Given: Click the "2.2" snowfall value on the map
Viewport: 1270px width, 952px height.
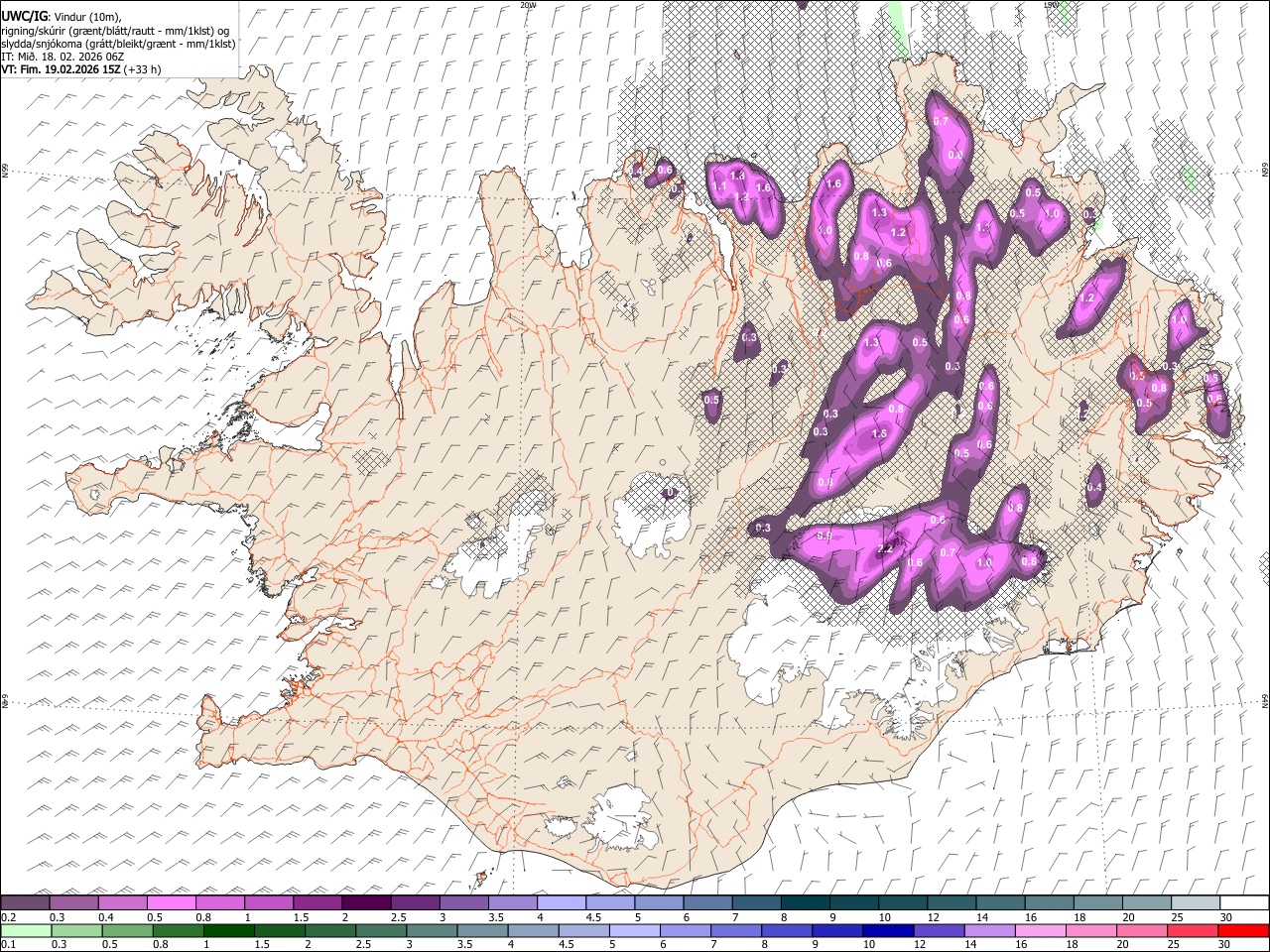Looking at the screenshot, I should tap(887, 548).
